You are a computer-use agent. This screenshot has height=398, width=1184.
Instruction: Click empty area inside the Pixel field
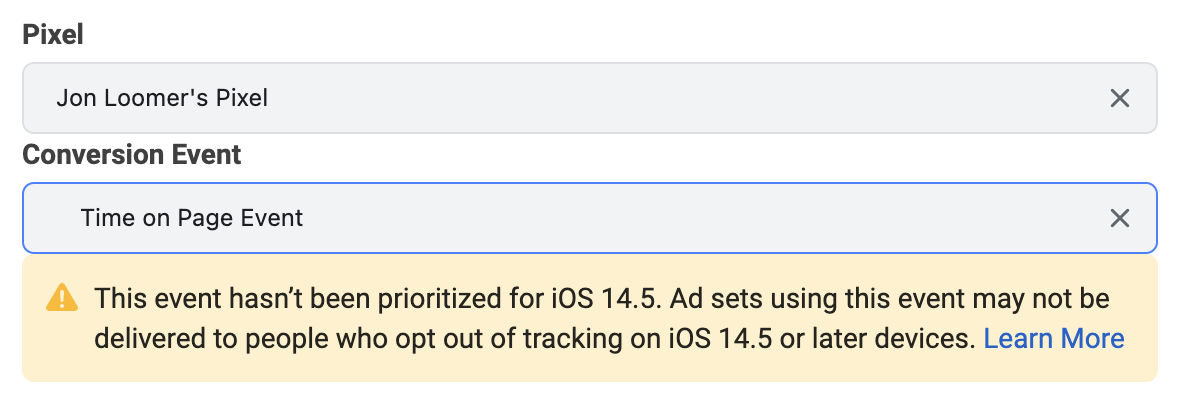(680, 98)
